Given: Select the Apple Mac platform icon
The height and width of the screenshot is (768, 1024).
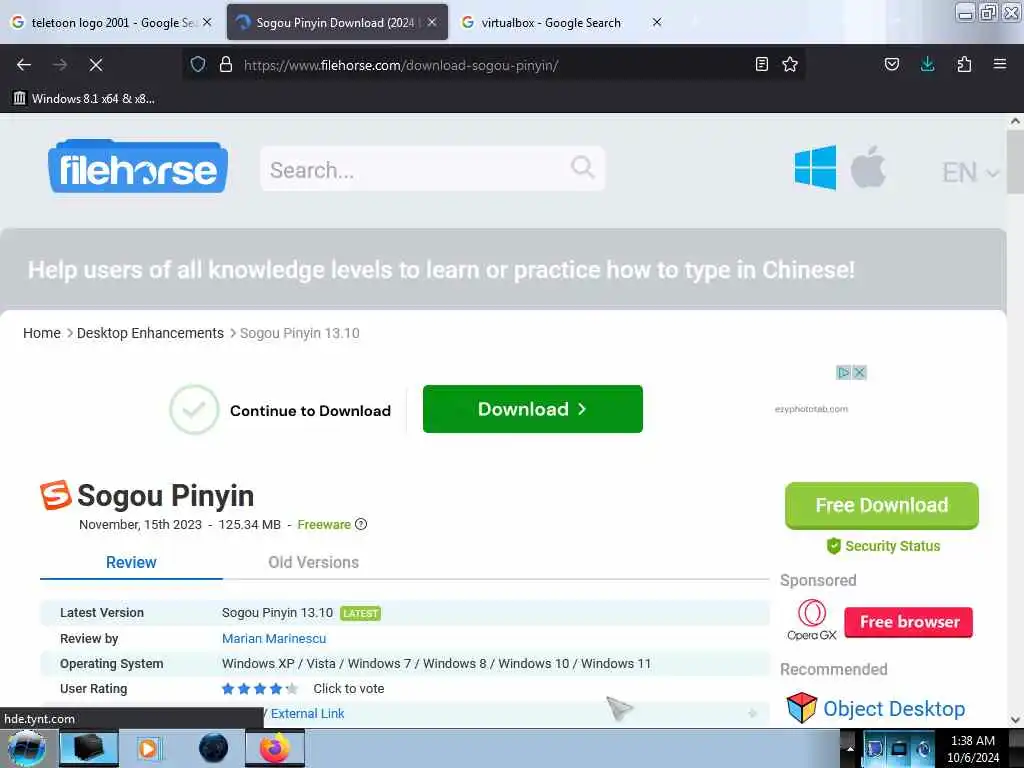Looking at the screenshot, I should pos(868,167).
